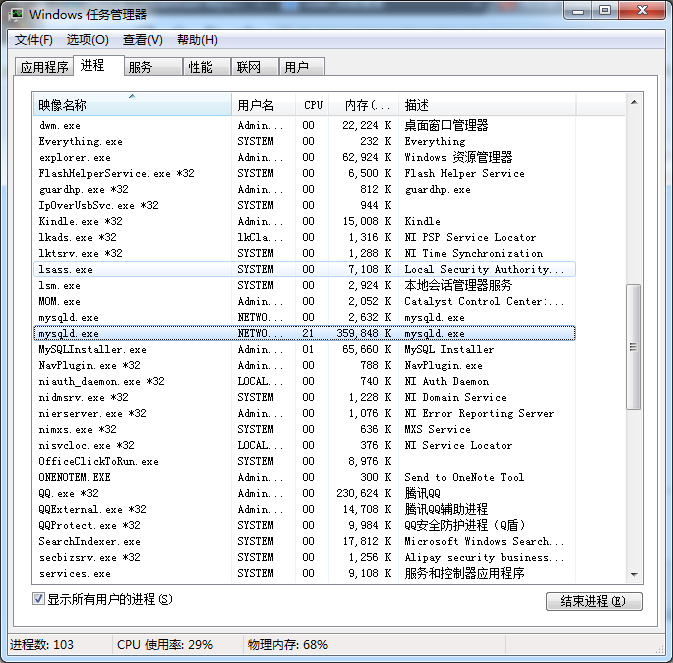This screenshot has height=663, width=673.
Task: Click 230,624 K memory value
Action: tap(364, 493)
